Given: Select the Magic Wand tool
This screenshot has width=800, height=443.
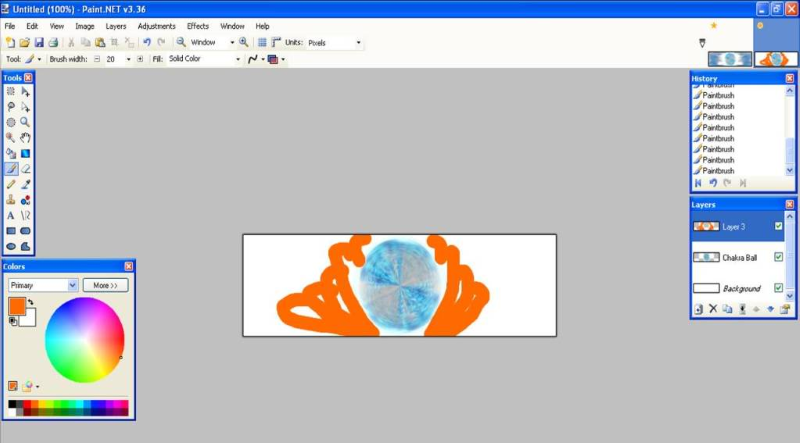Looking at the screenshot, I should click(x=11, y=138).
